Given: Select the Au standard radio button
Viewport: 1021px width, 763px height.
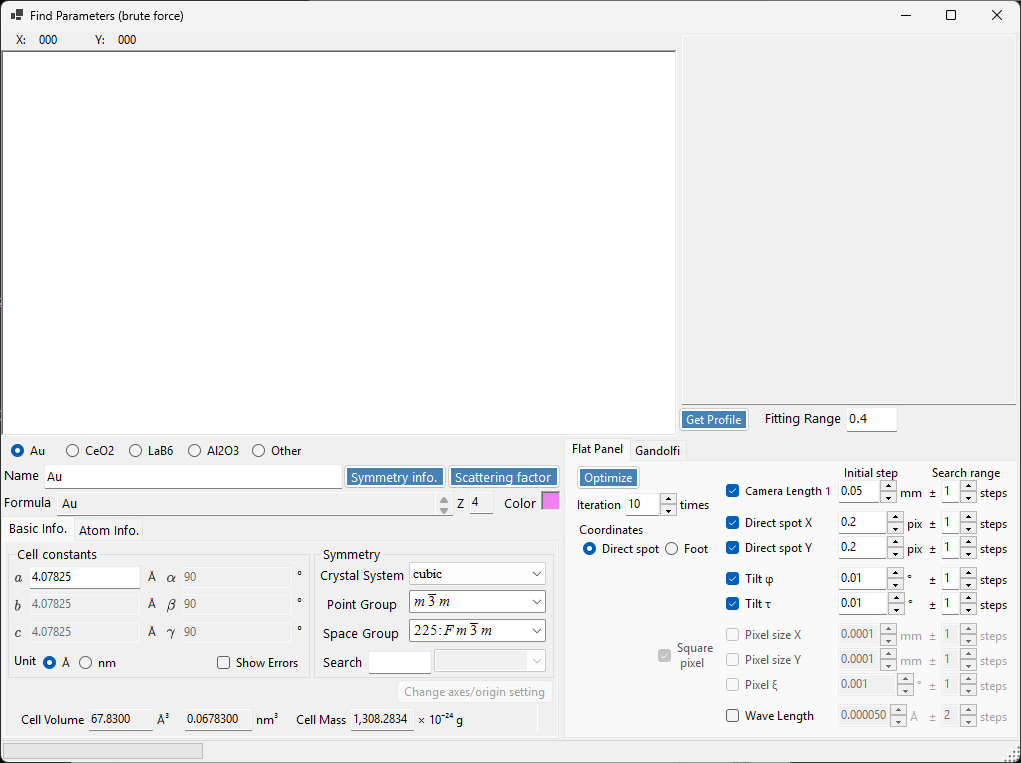Looking at the screenshot, I should 18,451.
